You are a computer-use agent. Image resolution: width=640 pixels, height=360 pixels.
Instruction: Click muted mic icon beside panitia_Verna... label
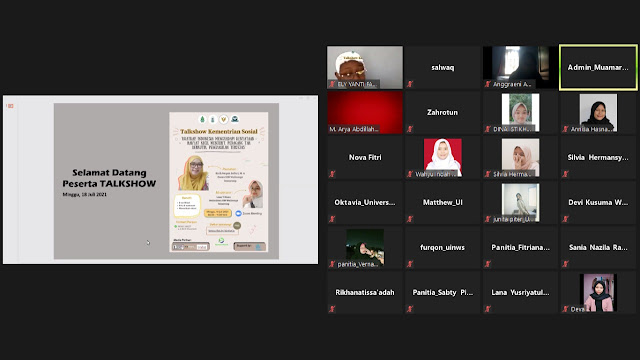pos(332,264)
